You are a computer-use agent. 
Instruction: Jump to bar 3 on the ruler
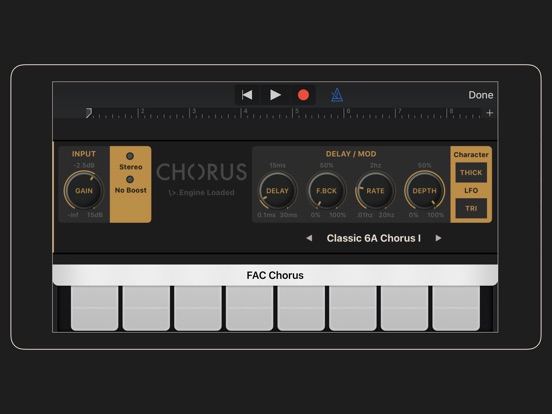tap(193, 112)
